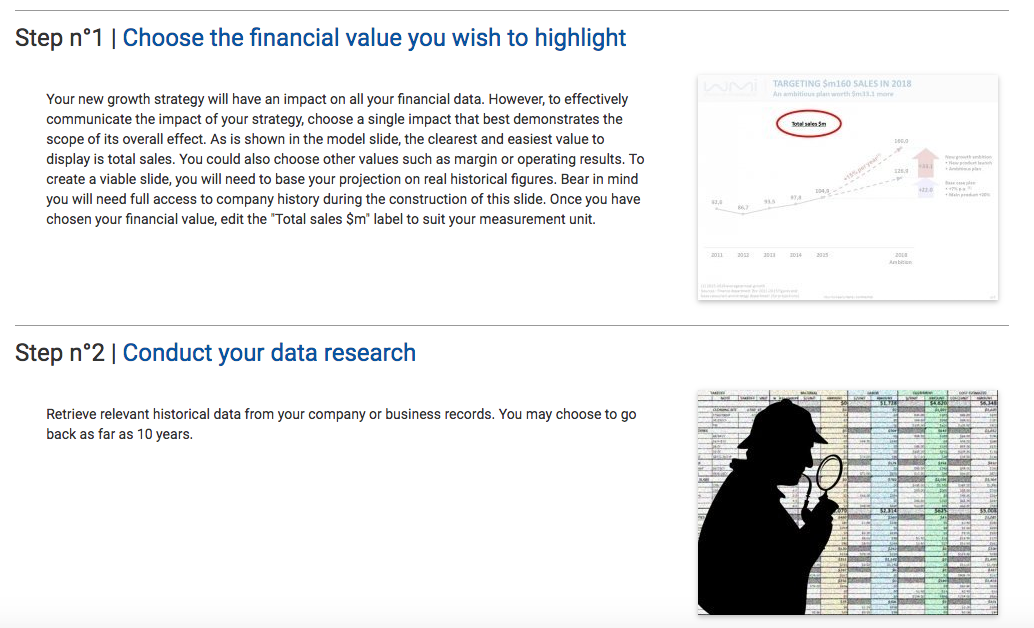This screenshot has height=628, width=1034.
Task: Open the "Conduct your data research" heading link
Action: coord(269,353)
